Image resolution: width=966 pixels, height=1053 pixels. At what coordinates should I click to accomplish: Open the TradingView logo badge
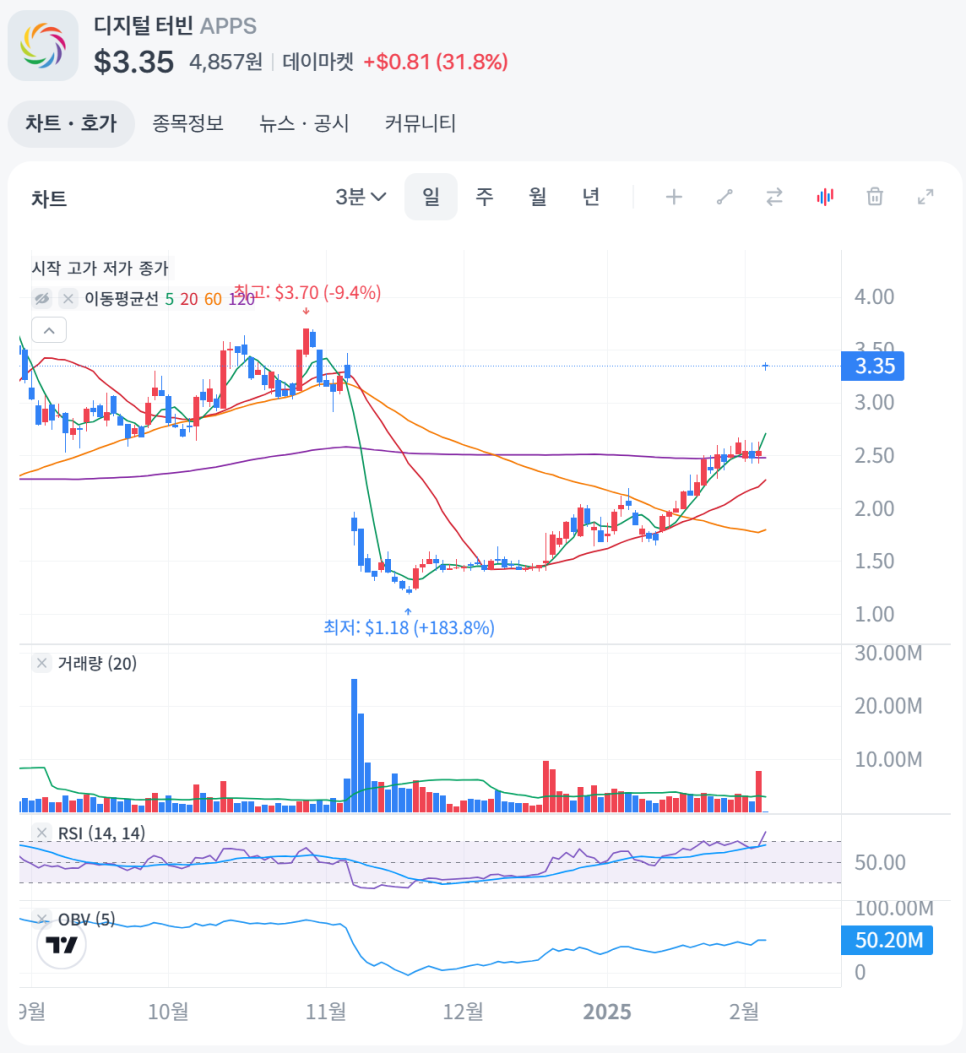point(61,945)
